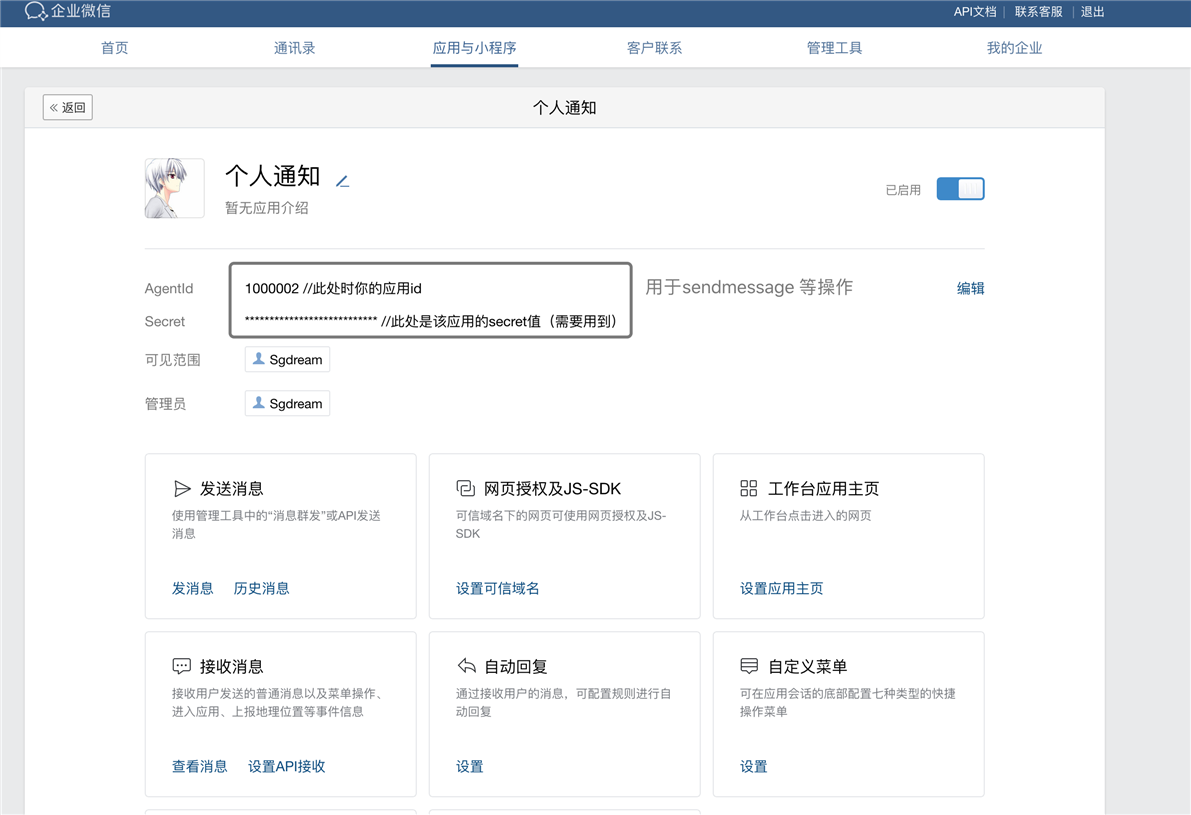The image size is (1191, 815).
Task: Open the 查看消息 link
Action: click(200, 766)
